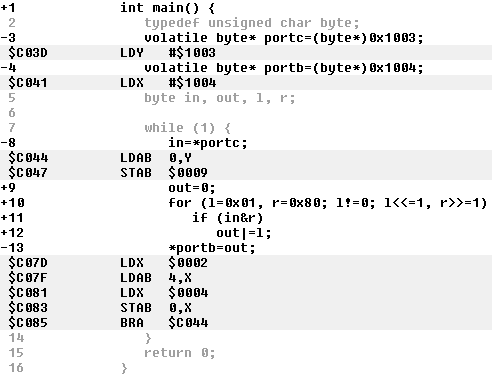492x377 pixels.
Task: Select the LDAB 4,X row at $C07F
Action: (x=246, y=278)
